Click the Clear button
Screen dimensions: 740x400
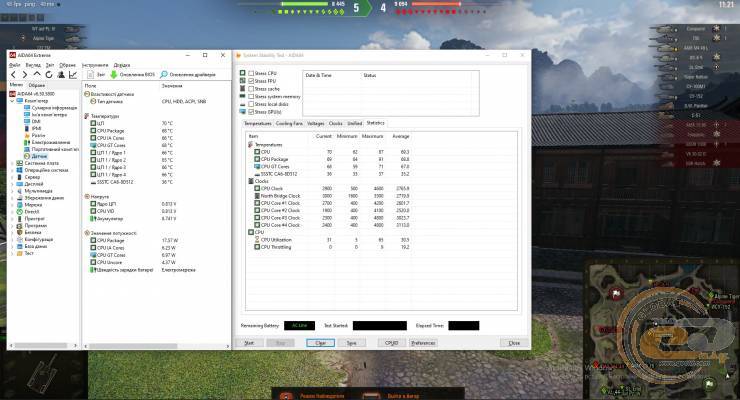point(320,343)
